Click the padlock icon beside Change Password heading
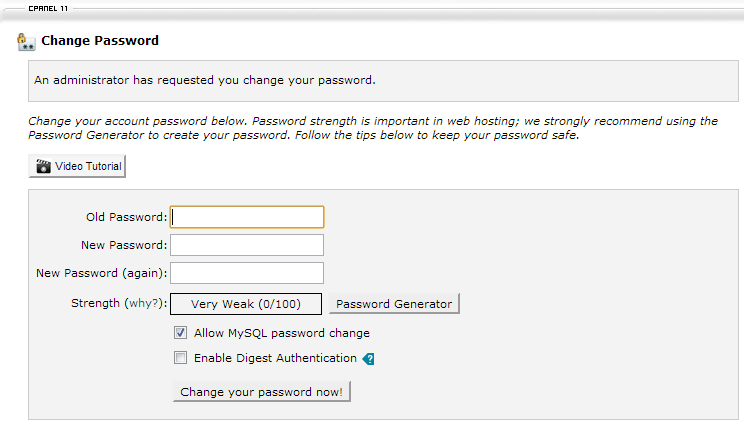This screenshot has width=744, height=432. pos(26,42)
